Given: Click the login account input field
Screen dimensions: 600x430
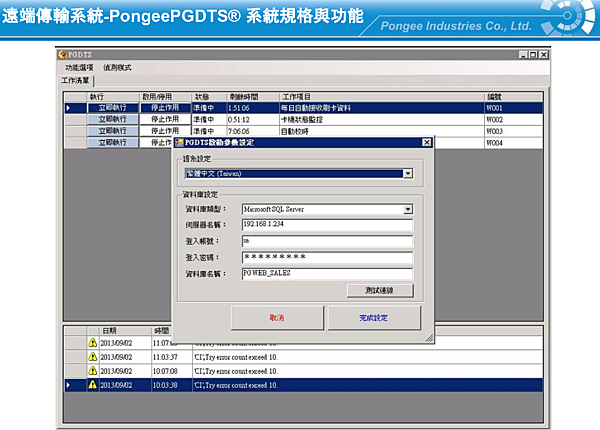Looking at the screenshot, I should 327,241.
